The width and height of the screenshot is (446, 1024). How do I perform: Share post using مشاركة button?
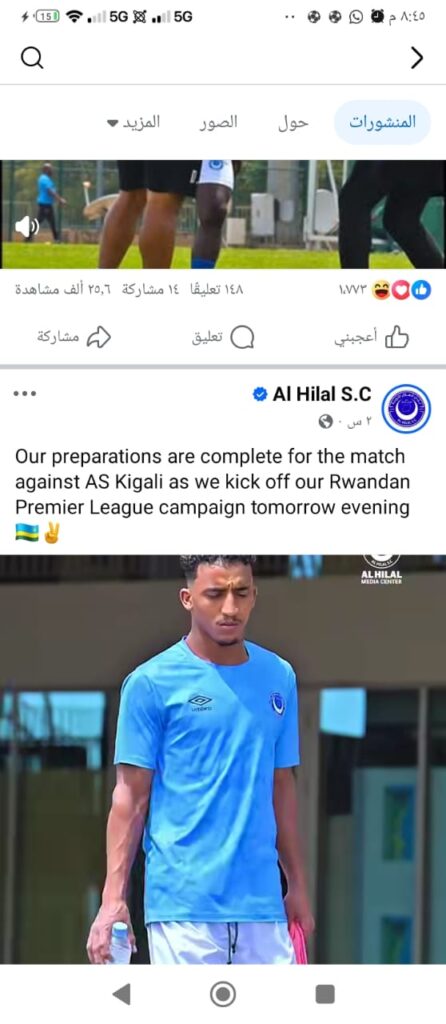pos(74,338)
